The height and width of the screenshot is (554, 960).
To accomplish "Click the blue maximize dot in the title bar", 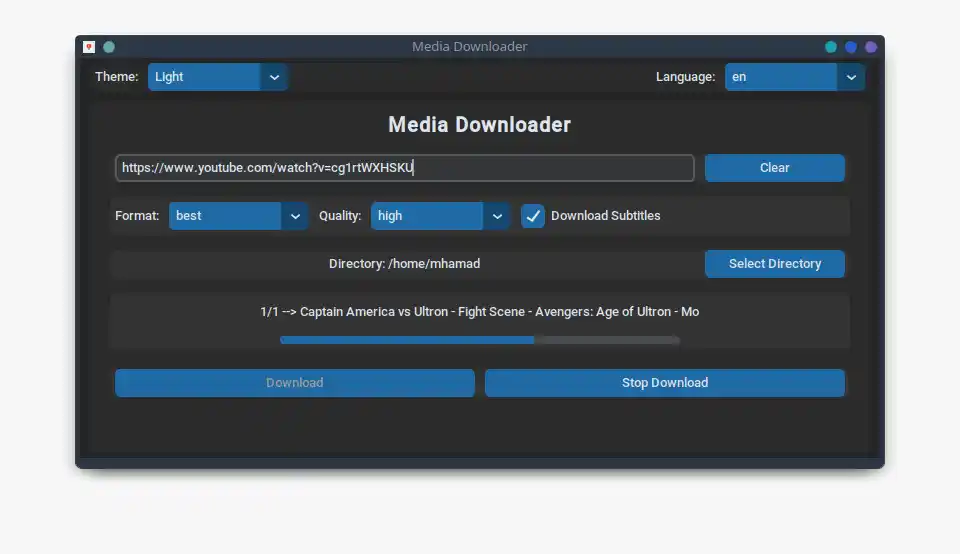I will [851, 47].
